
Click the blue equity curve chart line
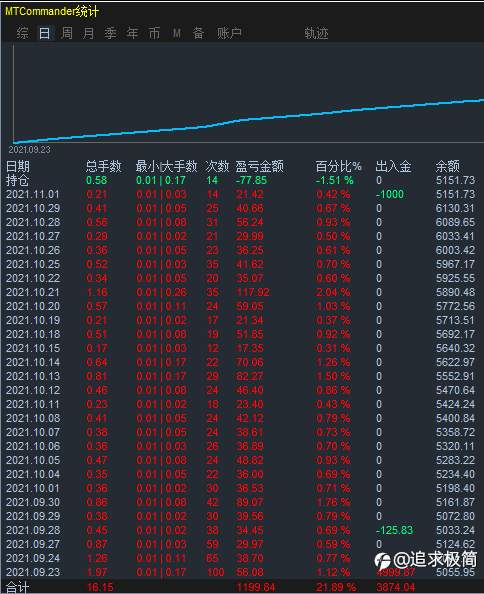tap(248, 120)
